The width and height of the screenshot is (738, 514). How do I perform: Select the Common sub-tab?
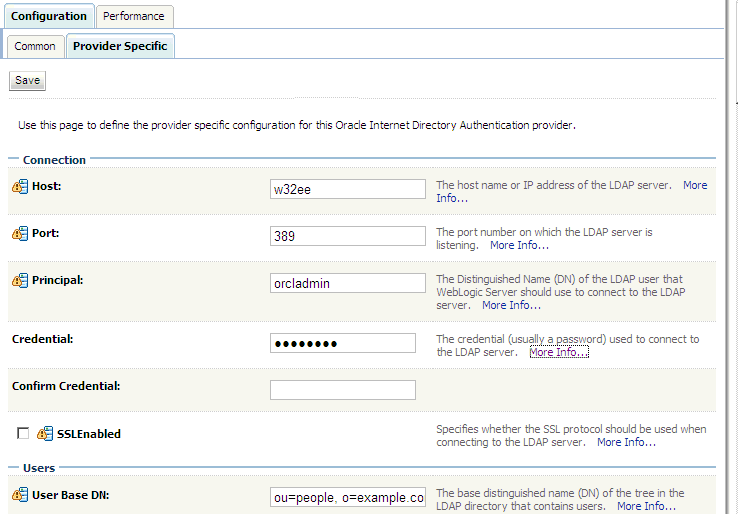(x=35, y=46)
